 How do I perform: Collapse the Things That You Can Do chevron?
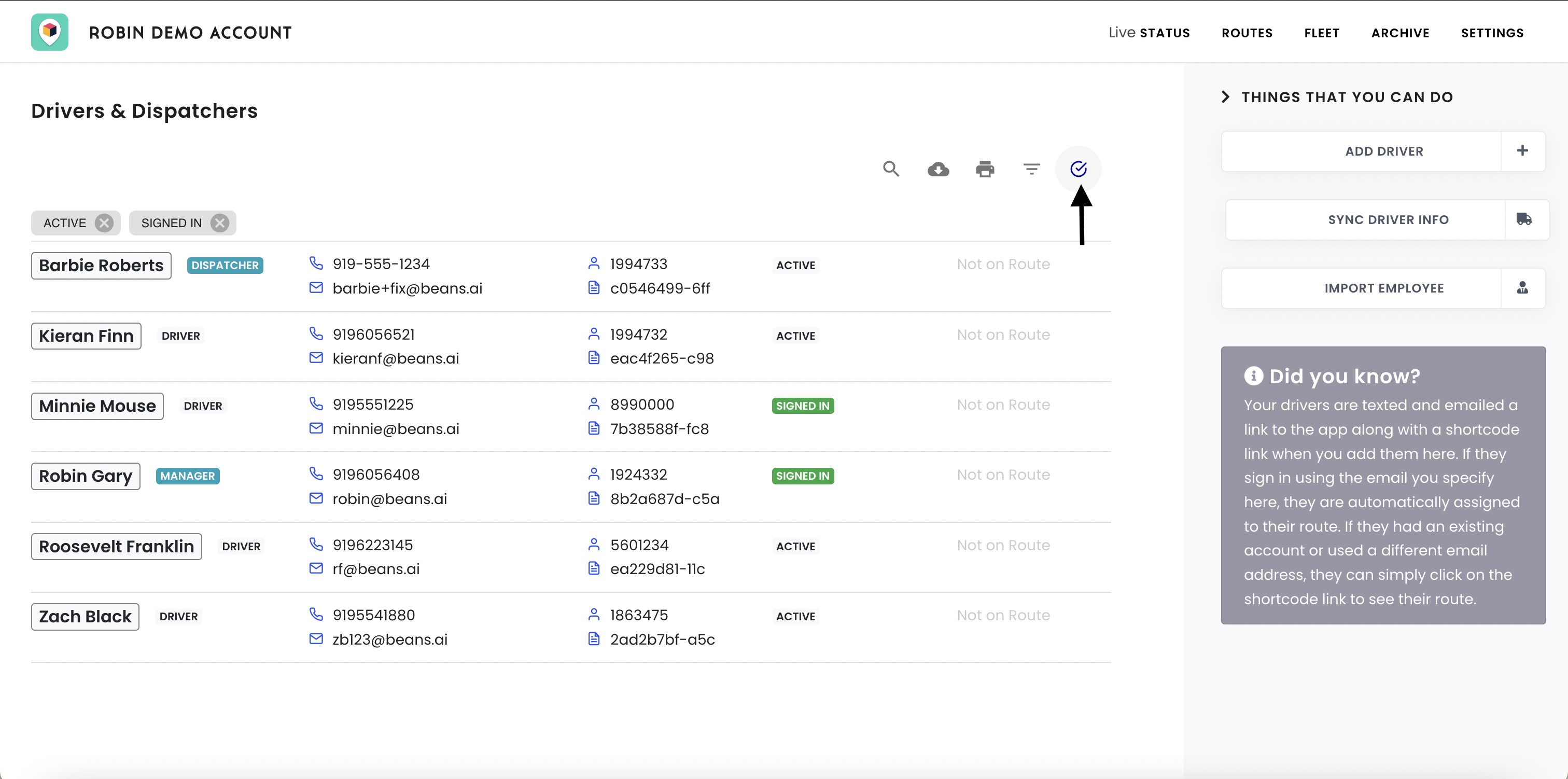pyautogui.click(x=1225, y=97)
